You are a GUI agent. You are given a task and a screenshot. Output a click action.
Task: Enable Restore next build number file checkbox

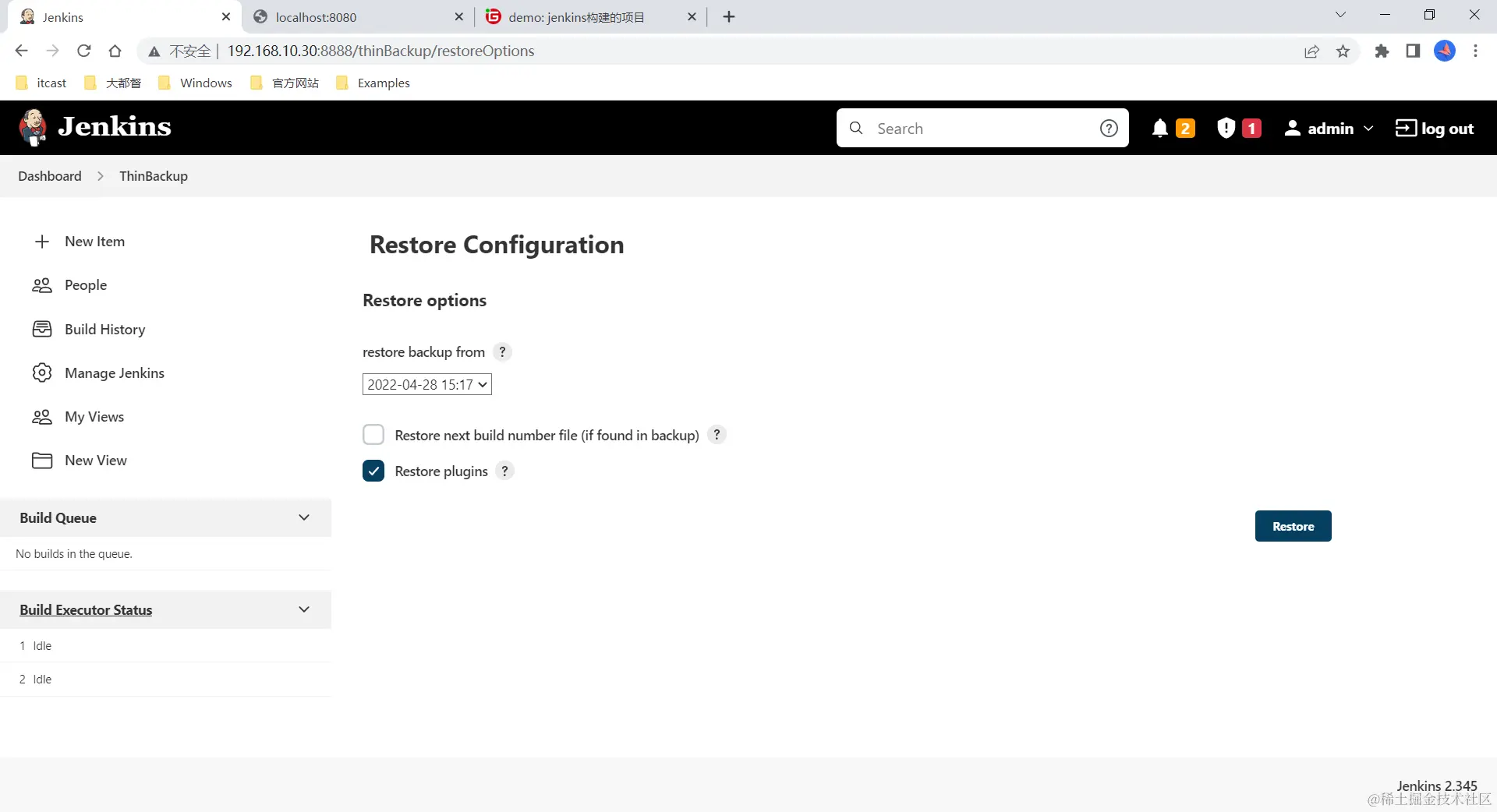373,435
